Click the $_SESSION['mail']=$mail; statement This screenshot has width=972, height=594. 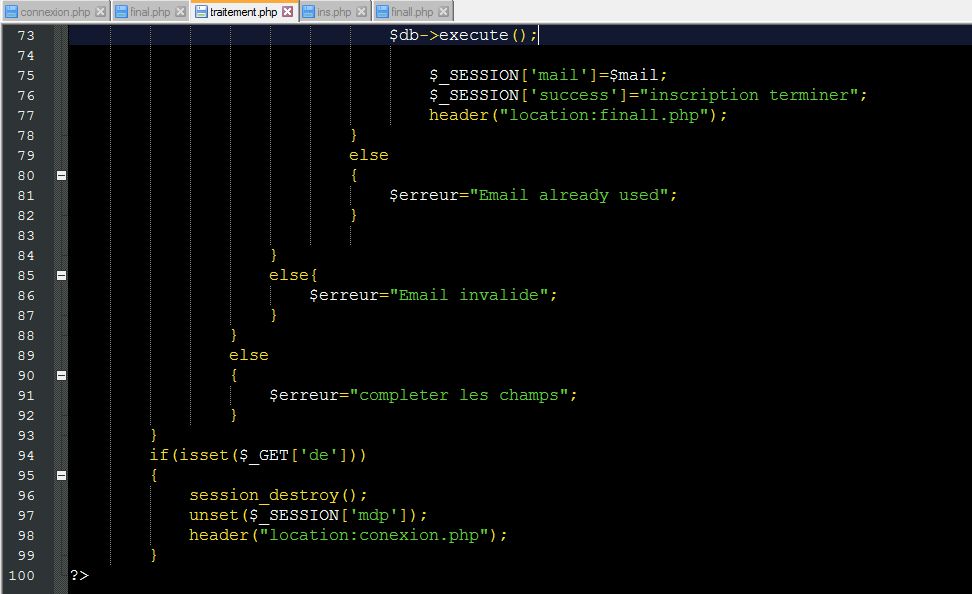(x=548, y=75)
